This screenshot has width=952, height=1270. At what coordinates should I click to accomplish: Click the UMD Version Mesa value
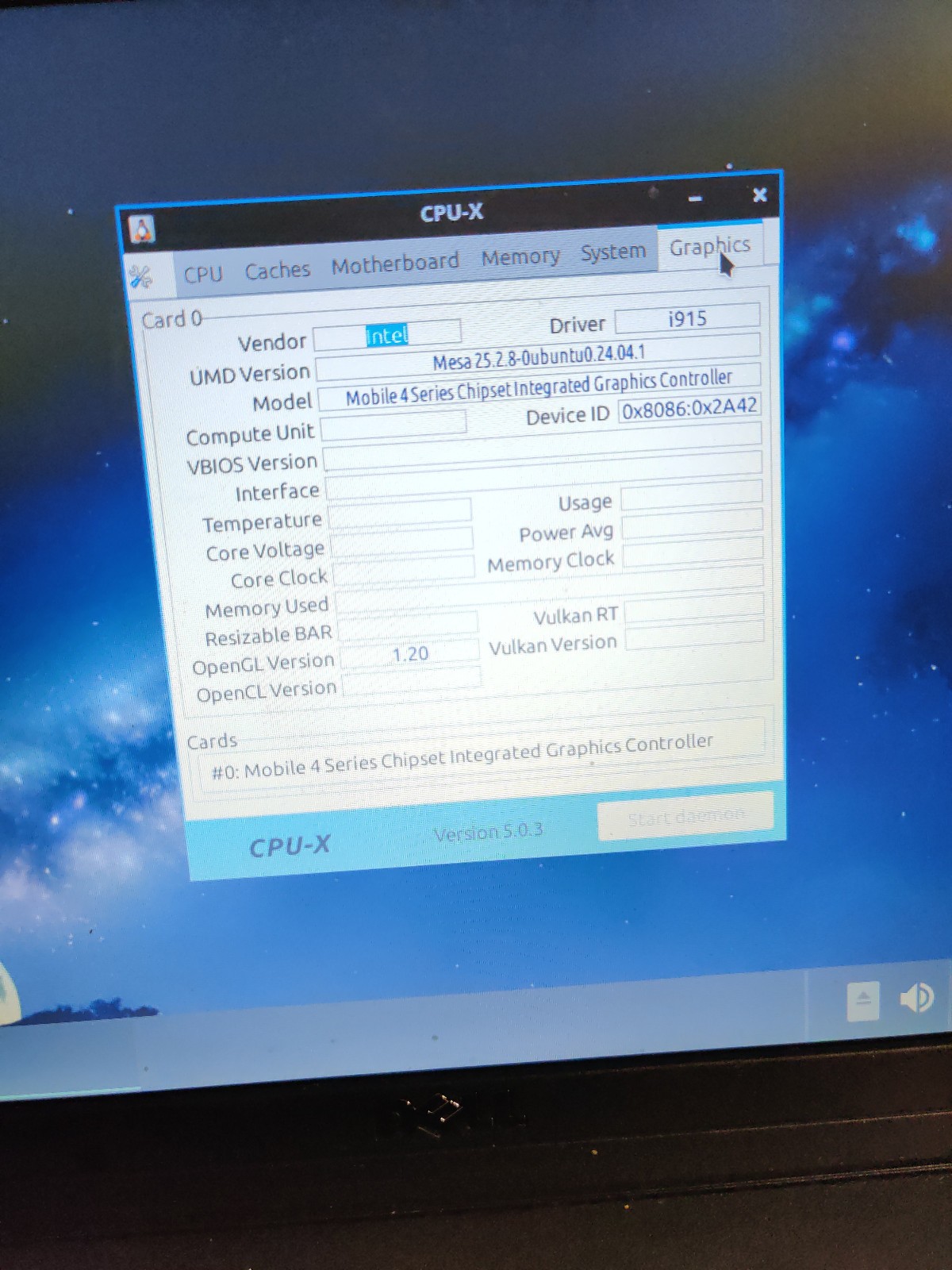point(539,358)
